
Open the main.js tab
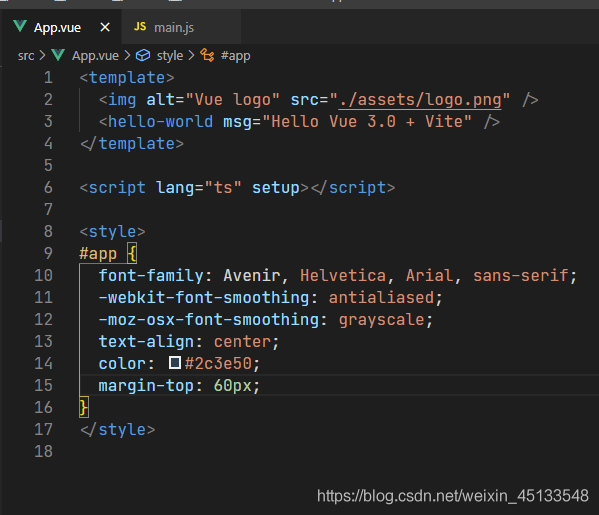(x=181, y=27)
